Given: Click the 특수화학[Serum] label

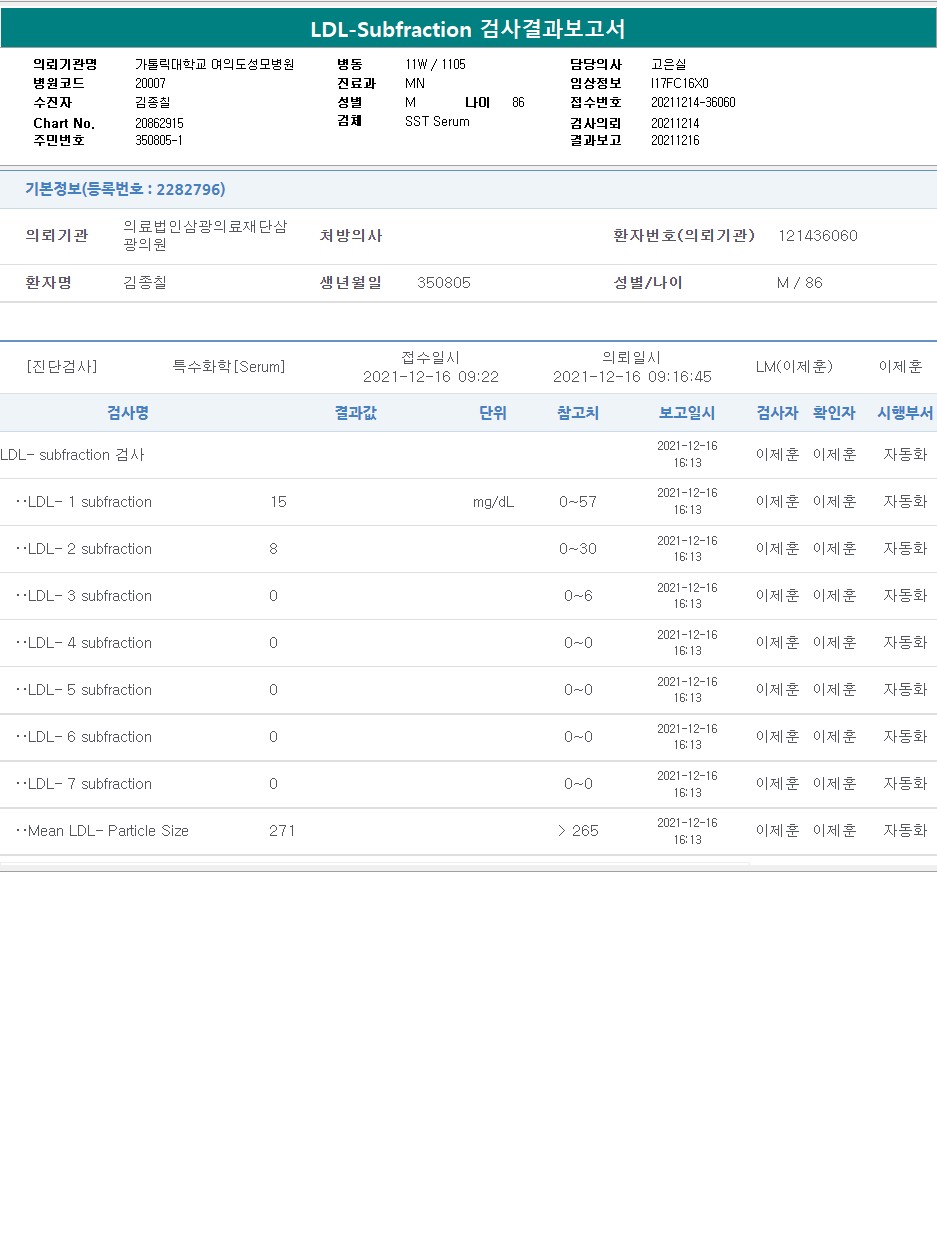Looking at the screenshot, I should pos(228,367).
